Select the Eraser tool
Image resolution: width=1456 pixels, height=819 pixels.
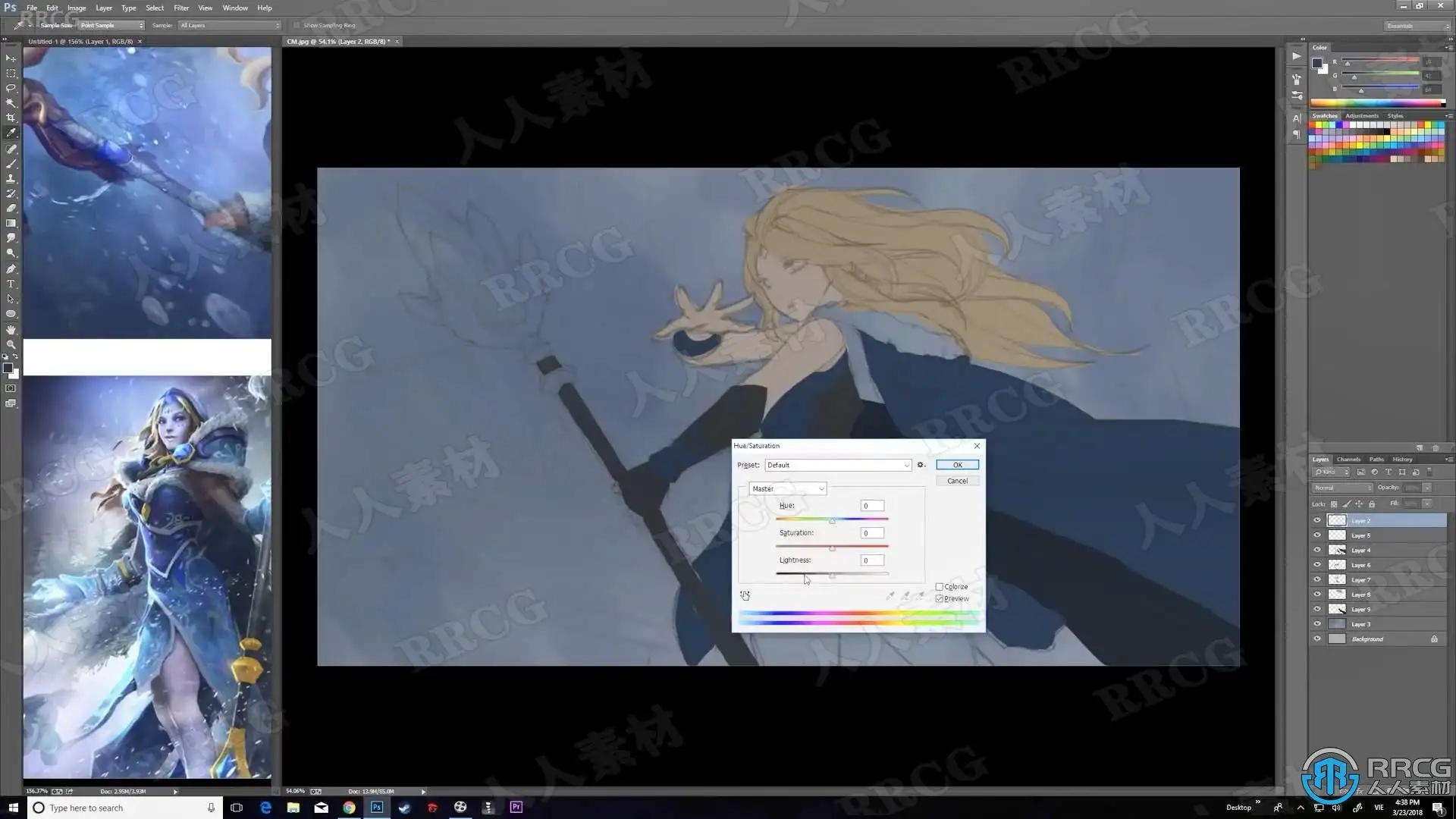11,209
